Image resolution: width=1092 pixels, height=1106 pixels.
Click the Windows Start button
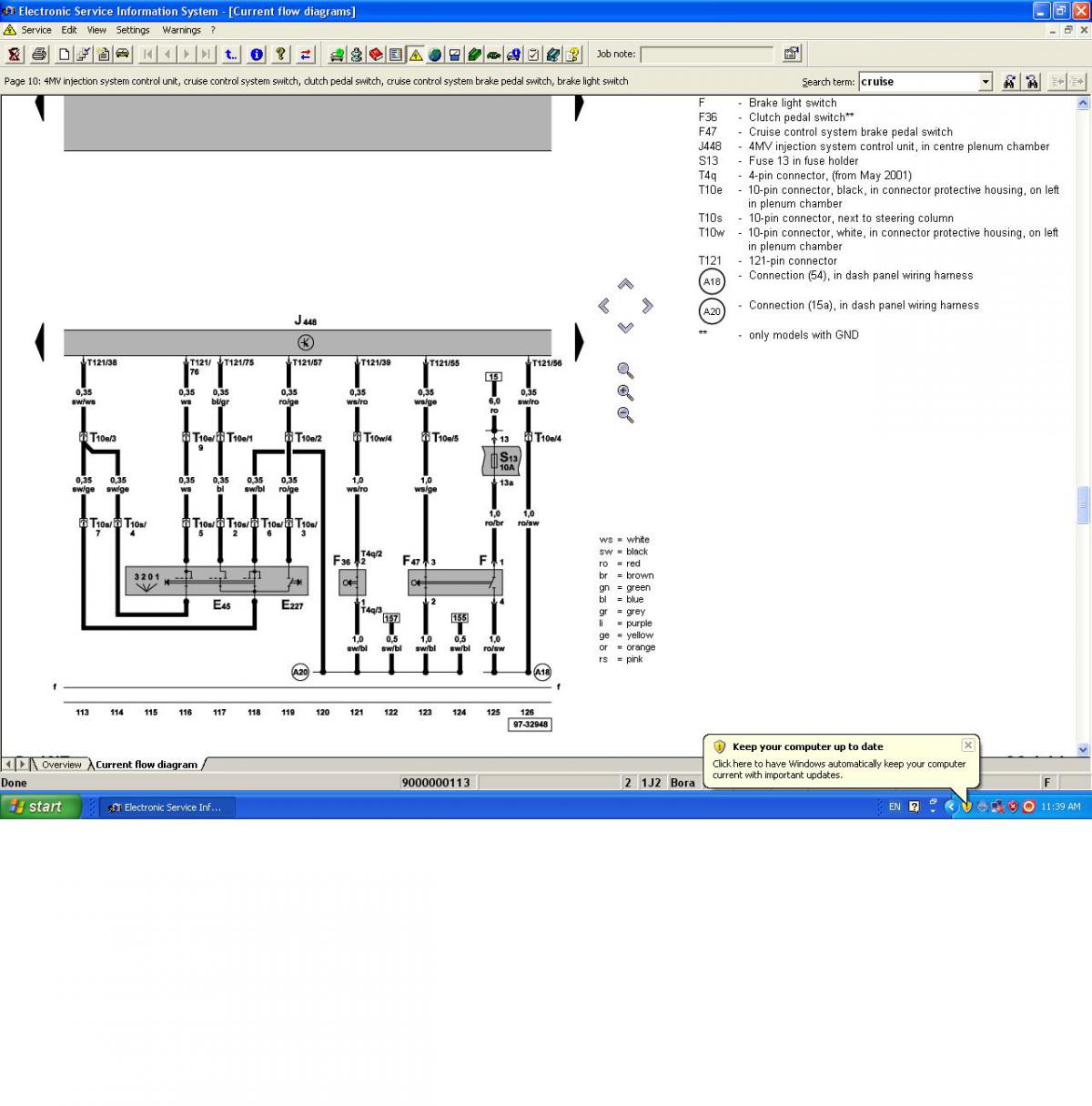click(41, 807)
